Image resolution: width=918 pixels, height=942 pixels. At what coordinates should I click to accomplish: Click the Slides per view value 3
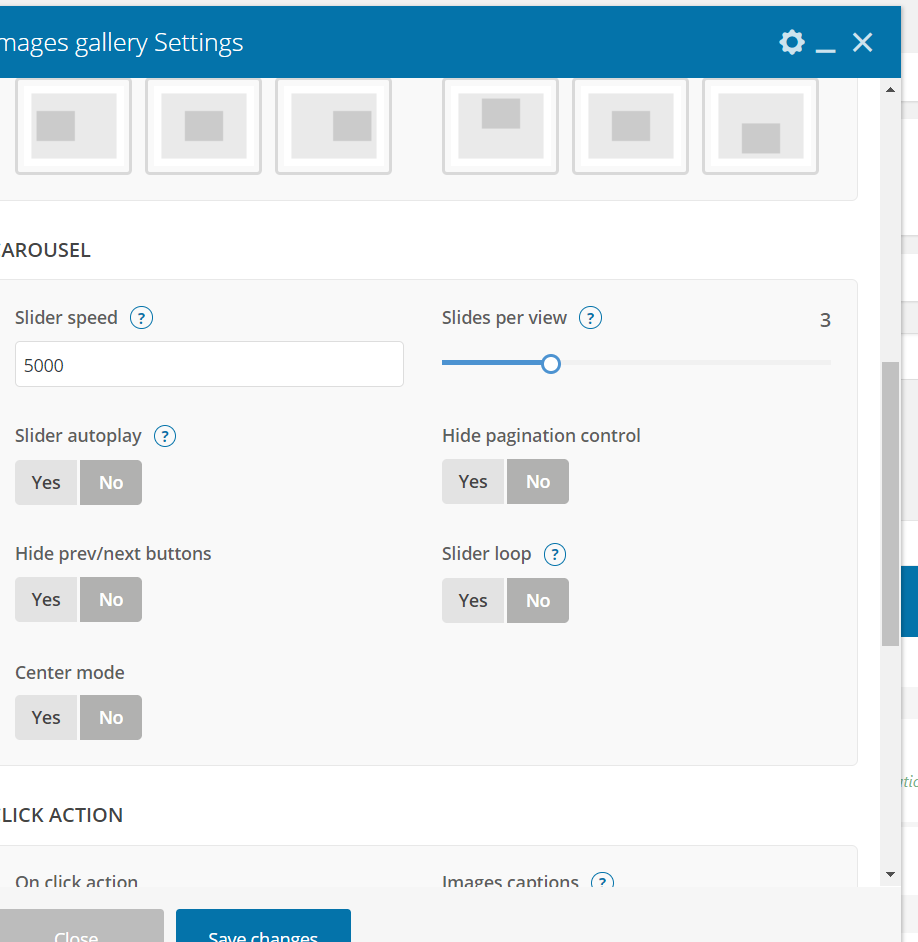tap(825, 320)
